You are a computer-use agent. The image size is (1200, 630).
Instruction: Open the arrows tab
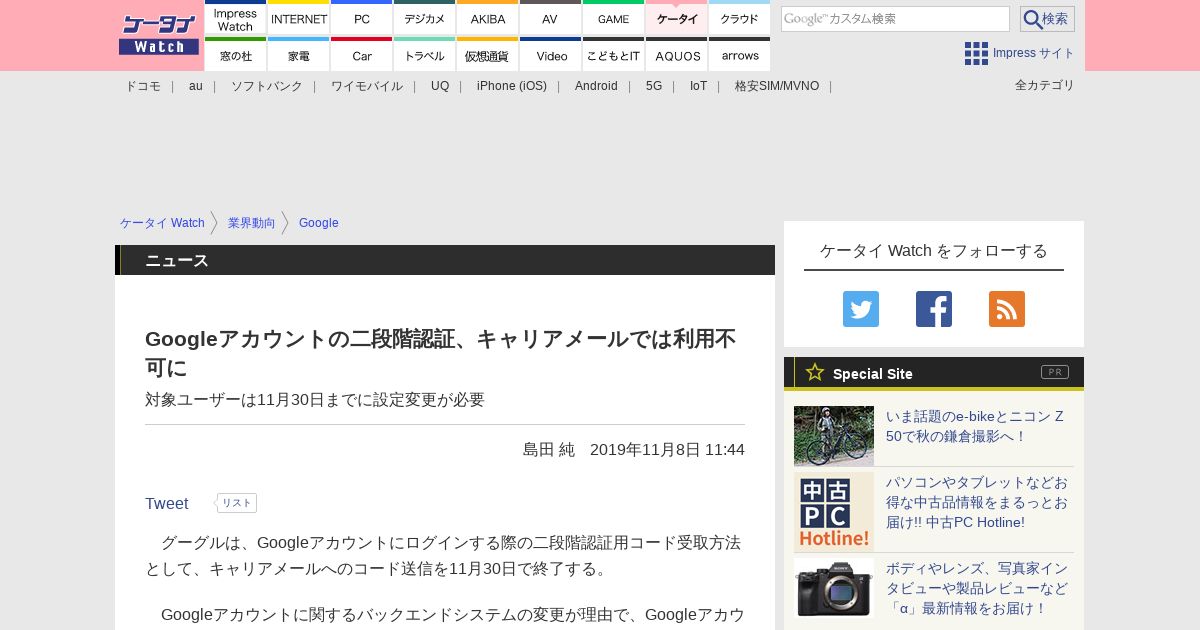point(740,55)
